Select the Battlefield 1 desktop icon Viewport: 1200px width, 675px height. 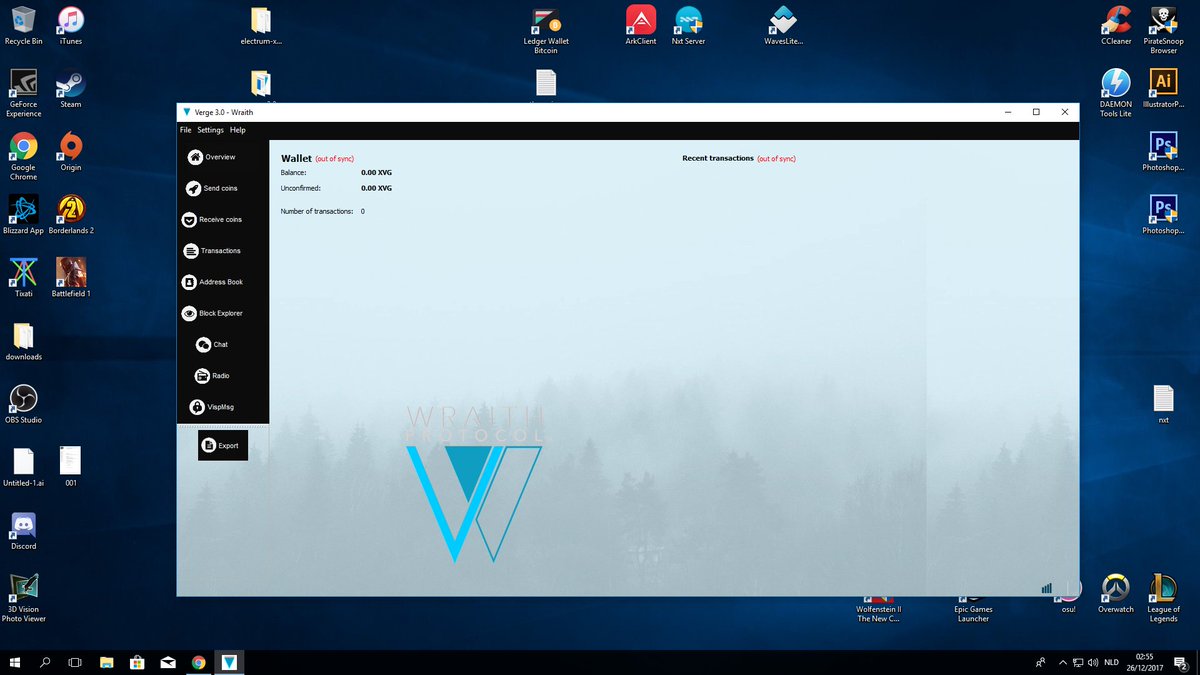70,278
